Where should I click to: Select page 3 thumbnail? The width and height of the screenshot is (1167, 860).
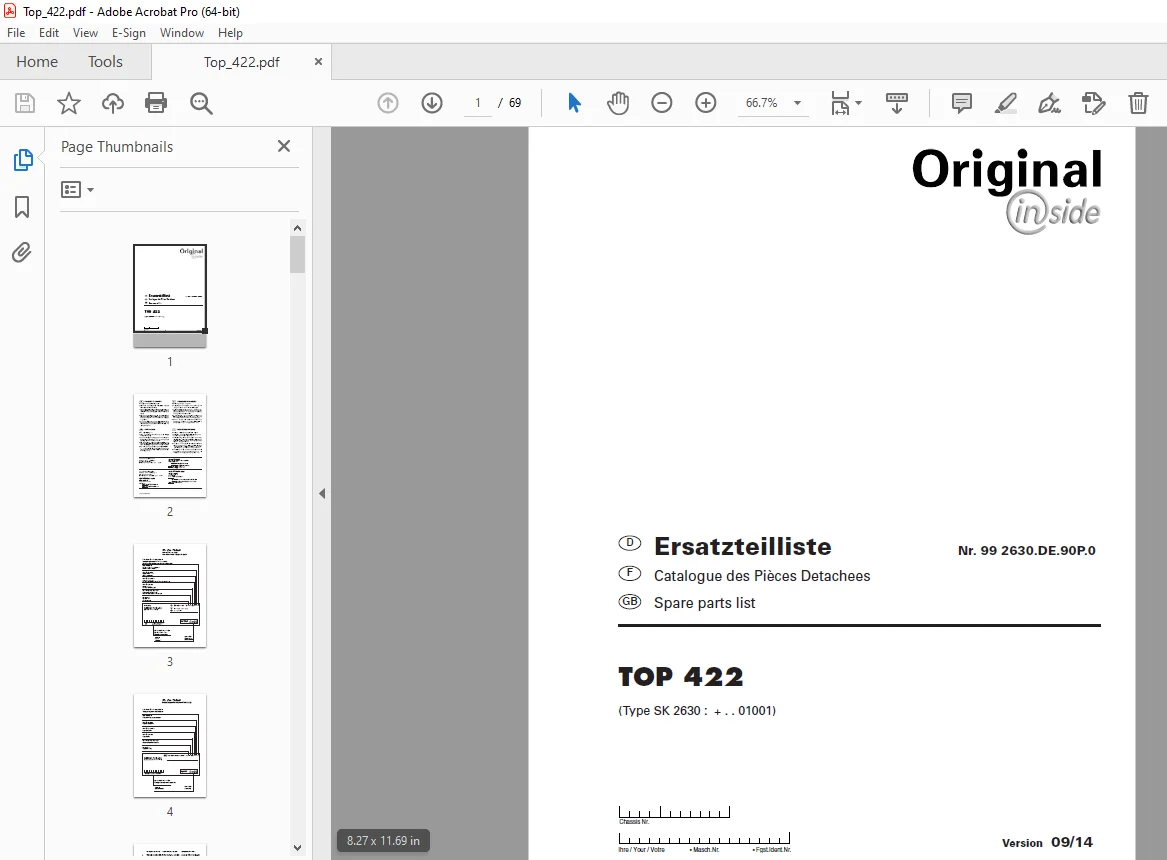coord(170,596)
